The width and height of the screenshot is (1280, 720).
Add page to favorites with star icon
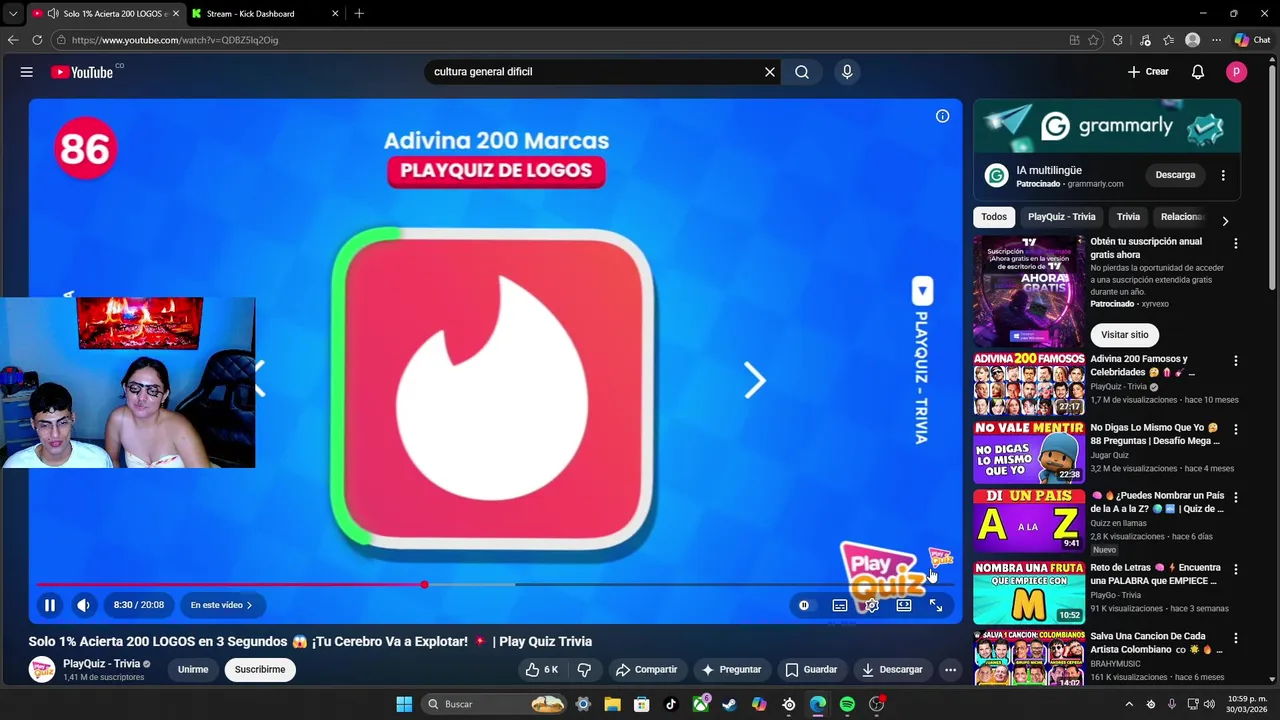coord(1093,40)
